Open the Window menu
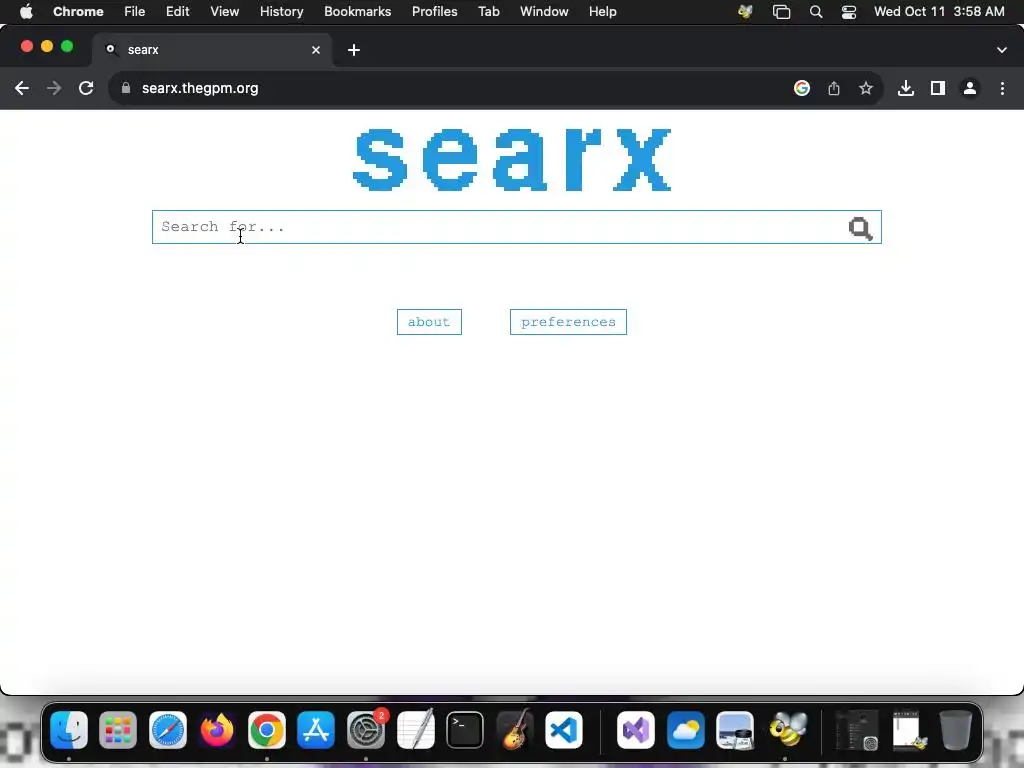The height and width of the screenshot is (768, 1024). pos(544,12)
